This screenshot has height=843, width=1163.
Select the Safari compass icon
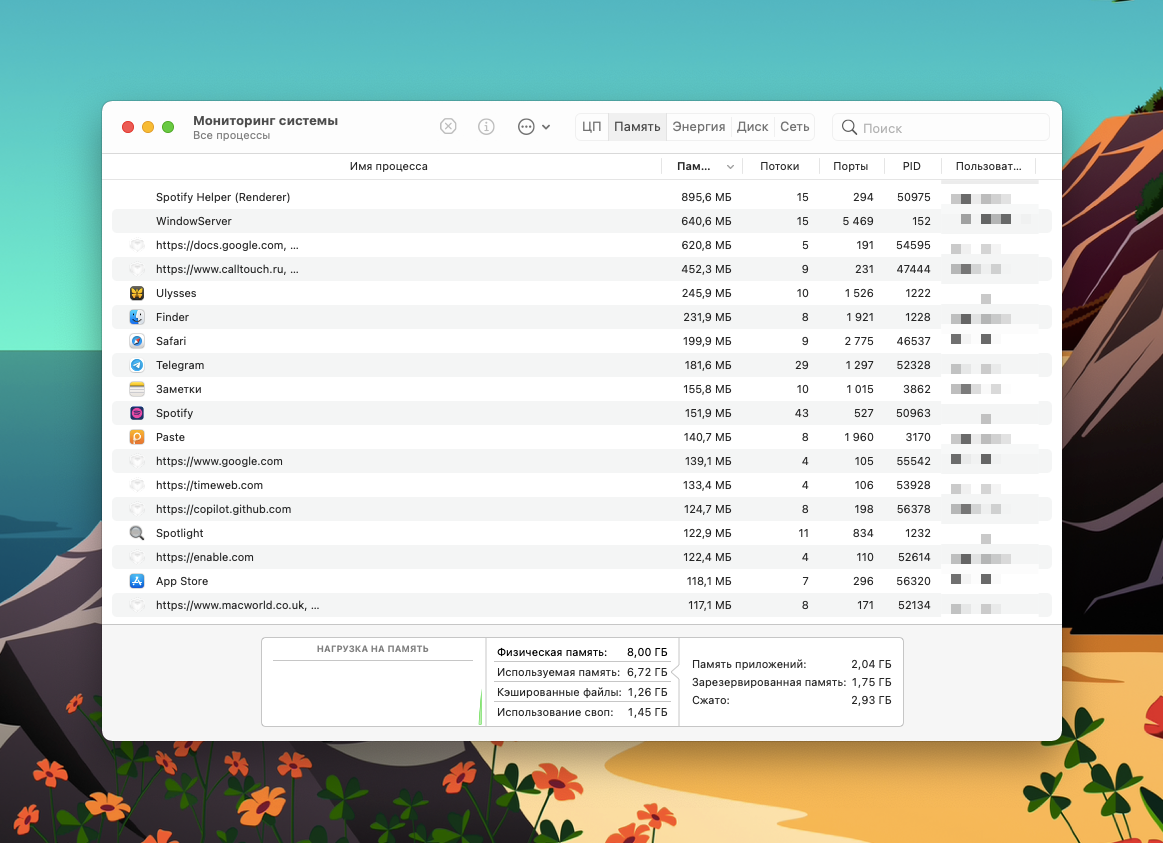tap(136, 341)
